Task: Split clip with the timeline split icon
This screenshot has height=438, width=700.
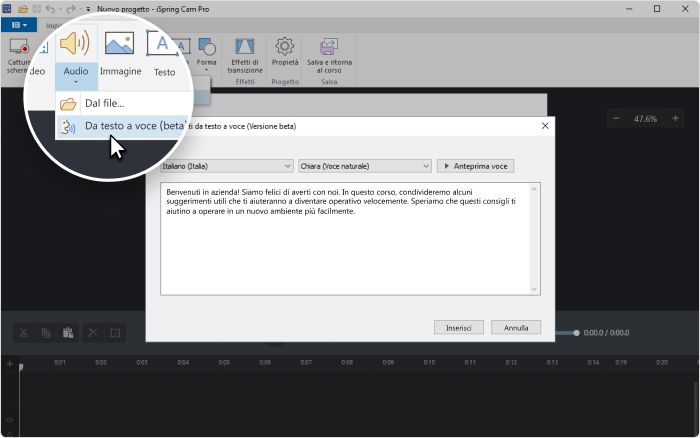Action: [115, 333]
